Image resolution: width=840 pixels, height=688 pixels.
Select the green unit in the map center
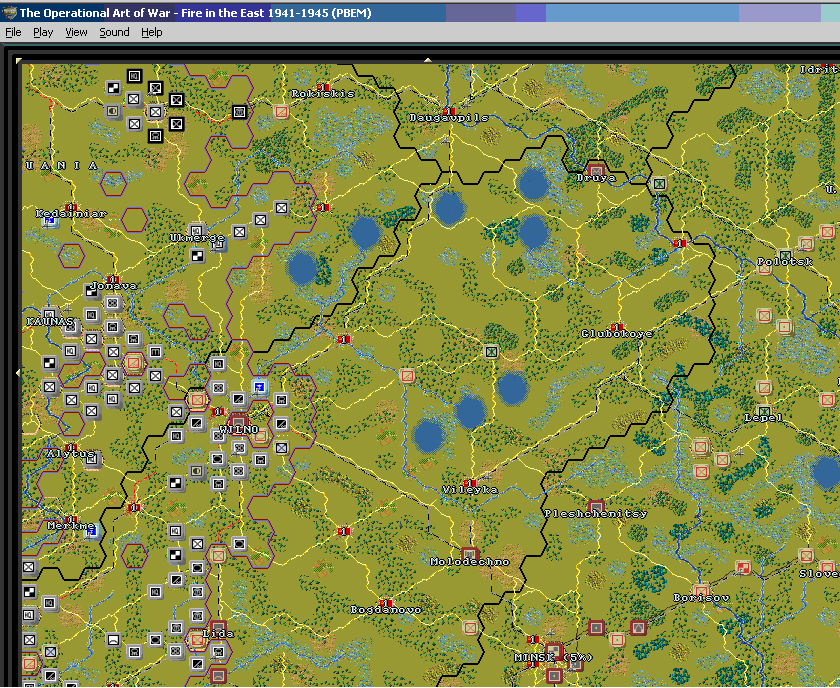[x=491, y=352]
